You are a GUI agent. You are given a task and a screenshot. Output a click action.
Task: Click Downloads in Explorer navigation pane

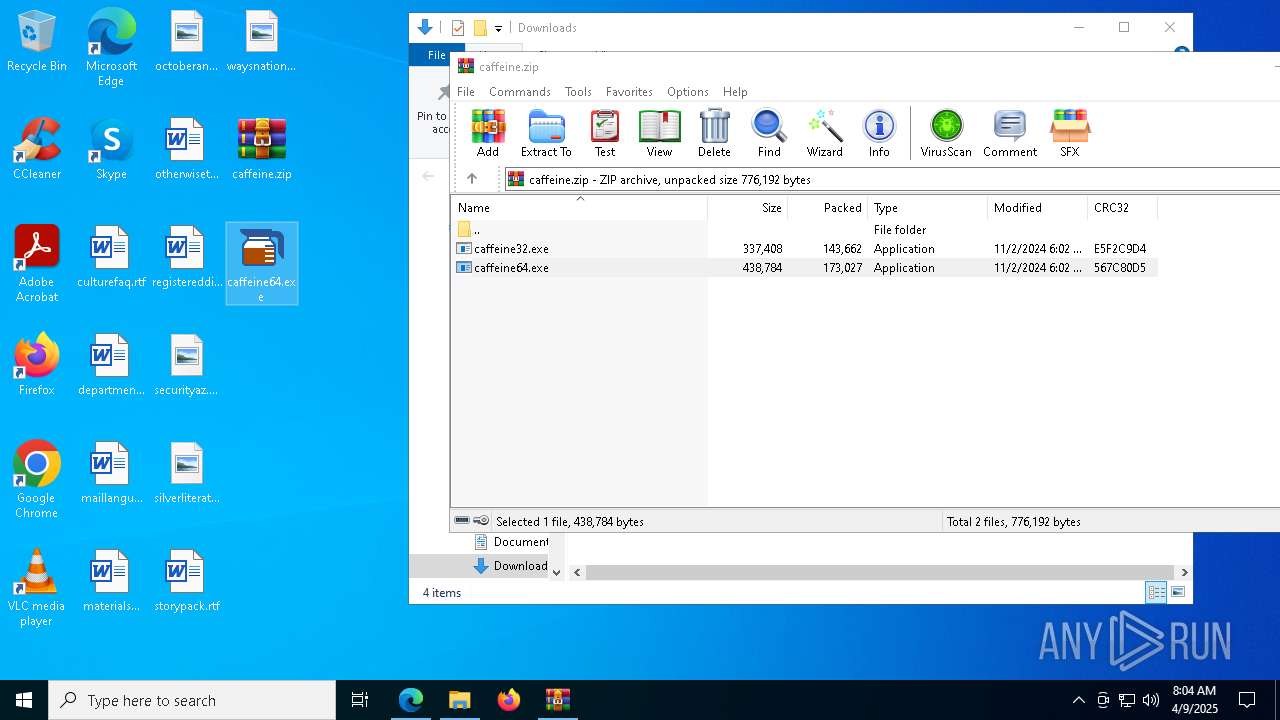[511, 565]
